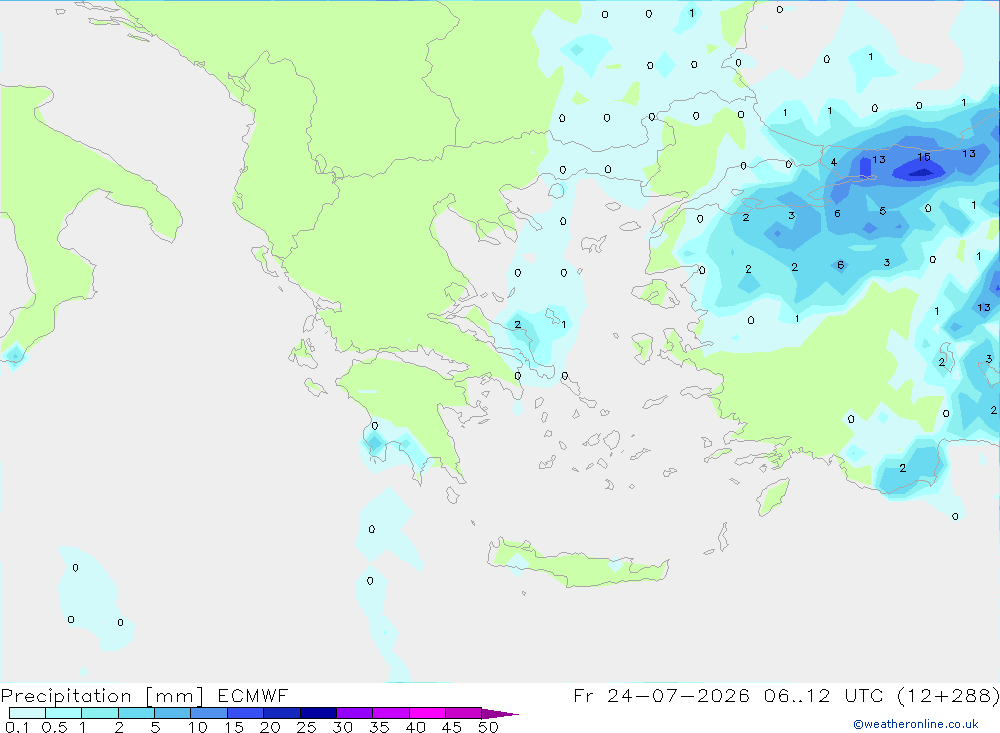
Task: Open the weatheronline.co.uk copyright link
Action: 916,724
